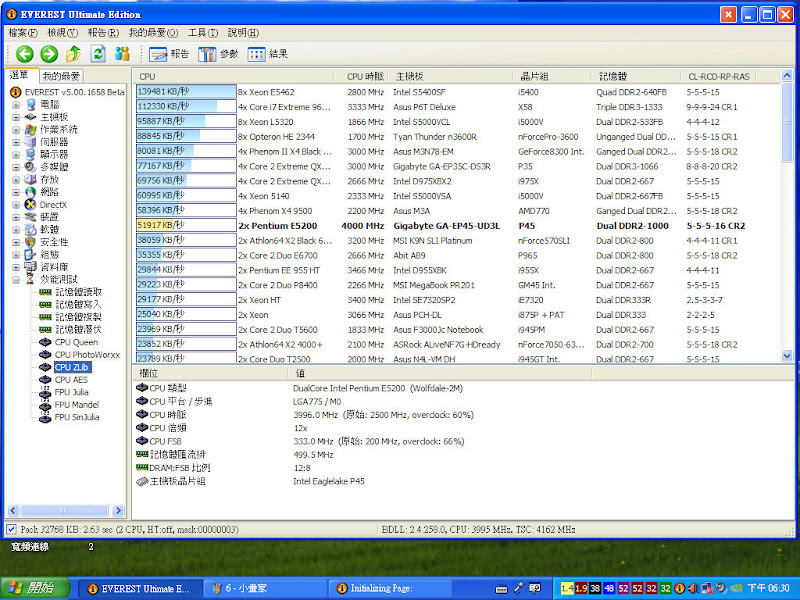Click the Up one level toolbar icon

pyautogui.click(x=73, y=54)
